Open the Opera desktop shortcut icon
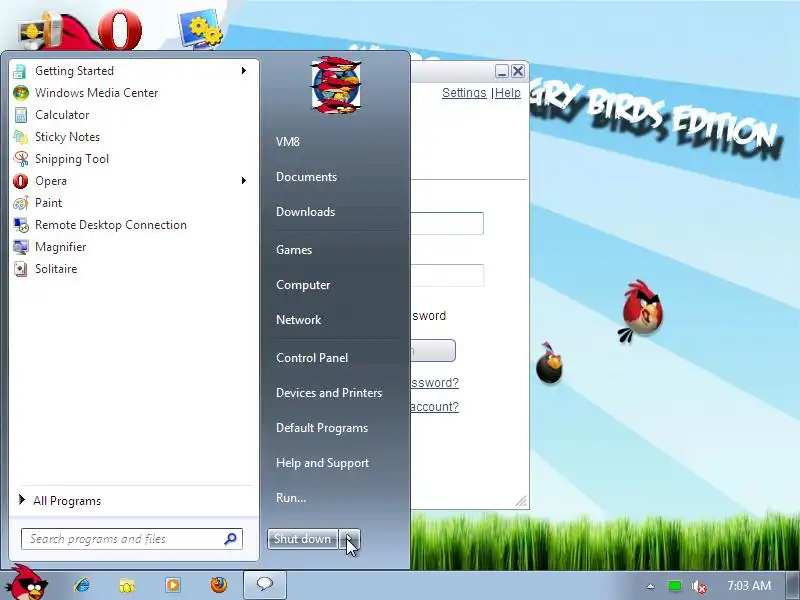The height and width of the screenshot is (600, 800). (120, 30)
